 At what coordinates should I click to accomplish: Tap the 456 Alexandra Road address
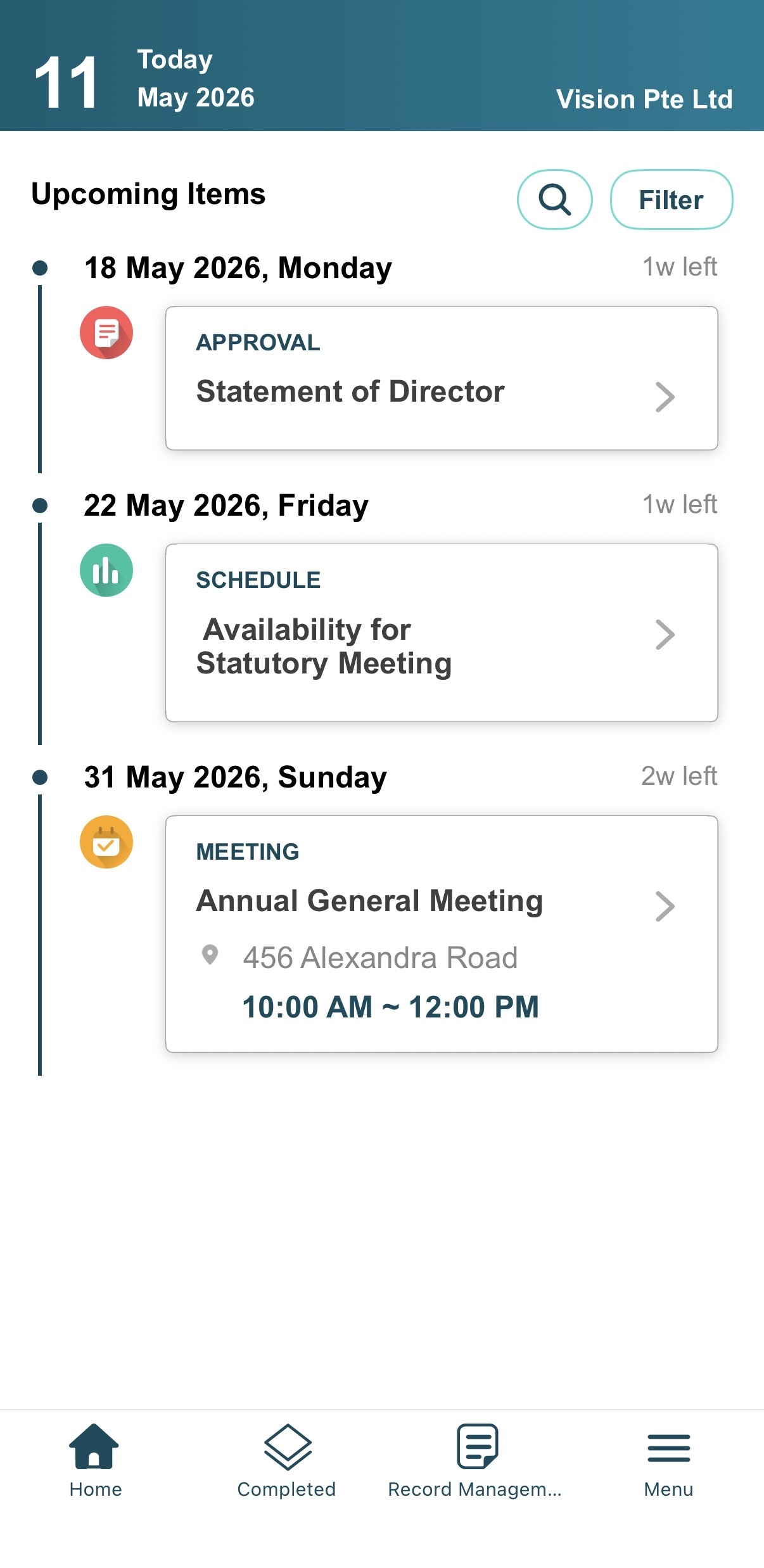380,957
